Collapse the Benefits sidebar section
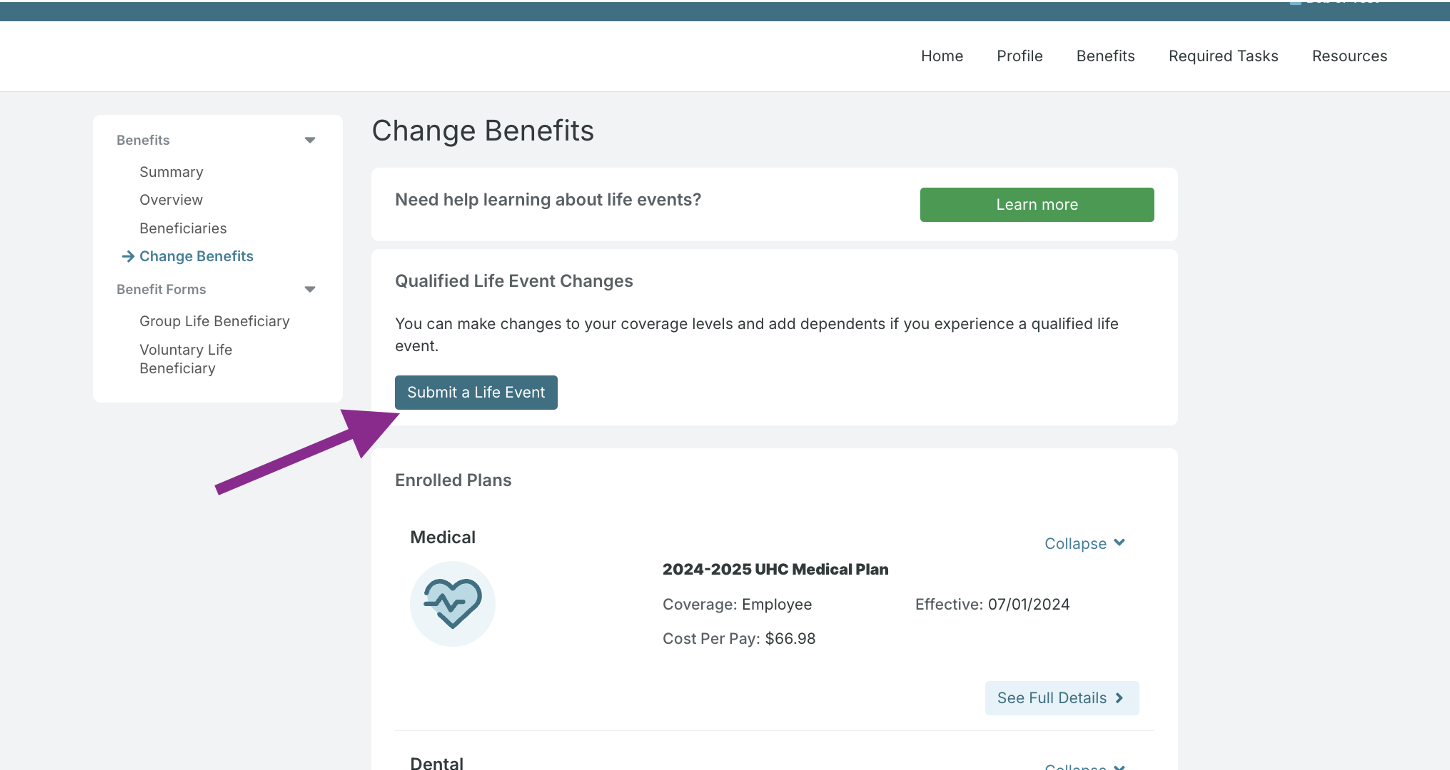1450x770 pixels. click(310, 140)
